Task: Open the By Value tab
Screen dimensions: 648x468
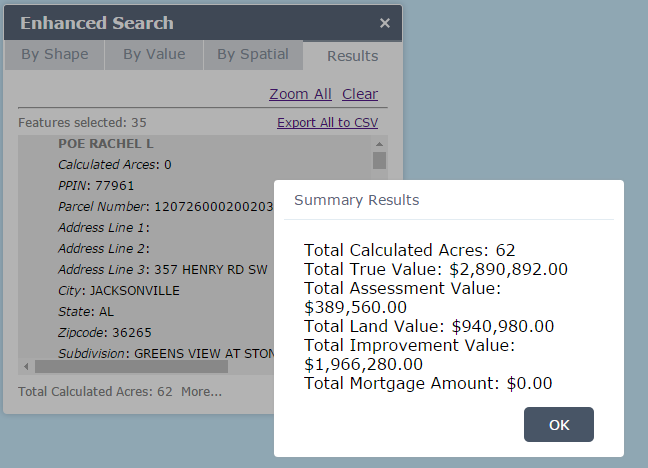Action: [x=154, y=55]
